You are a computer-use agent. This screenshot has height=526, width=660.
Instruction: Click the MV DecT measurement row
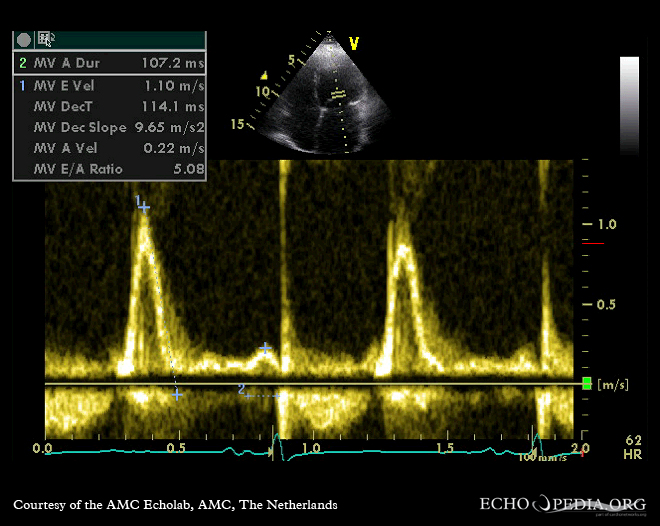click(x=109, y=106)
